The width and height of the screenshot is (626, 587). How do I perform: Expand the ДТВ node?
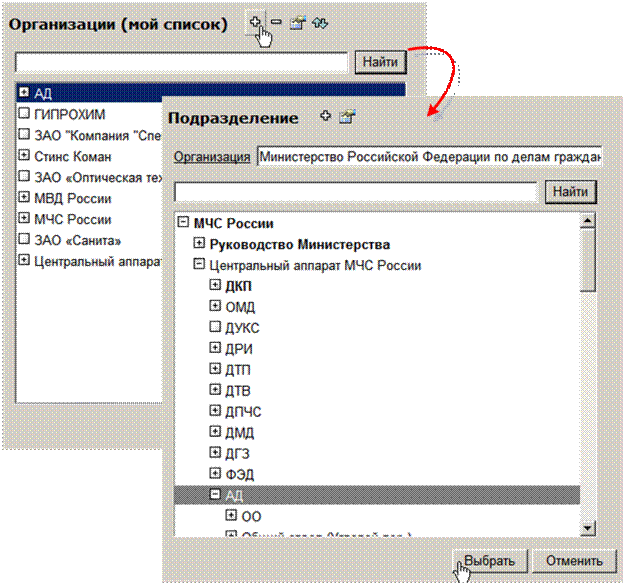pos(215,389)
